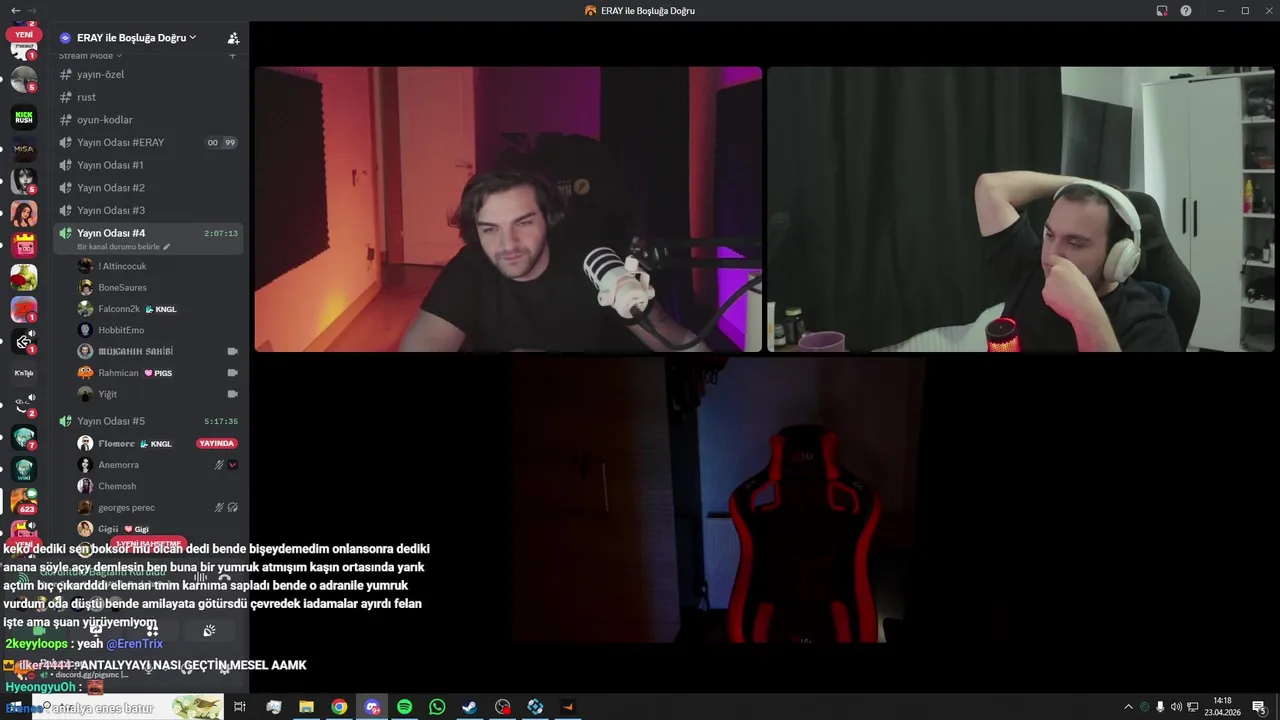
Task: Click the muted microphone icon beside georges perec
Action: (x=219, y=507)
